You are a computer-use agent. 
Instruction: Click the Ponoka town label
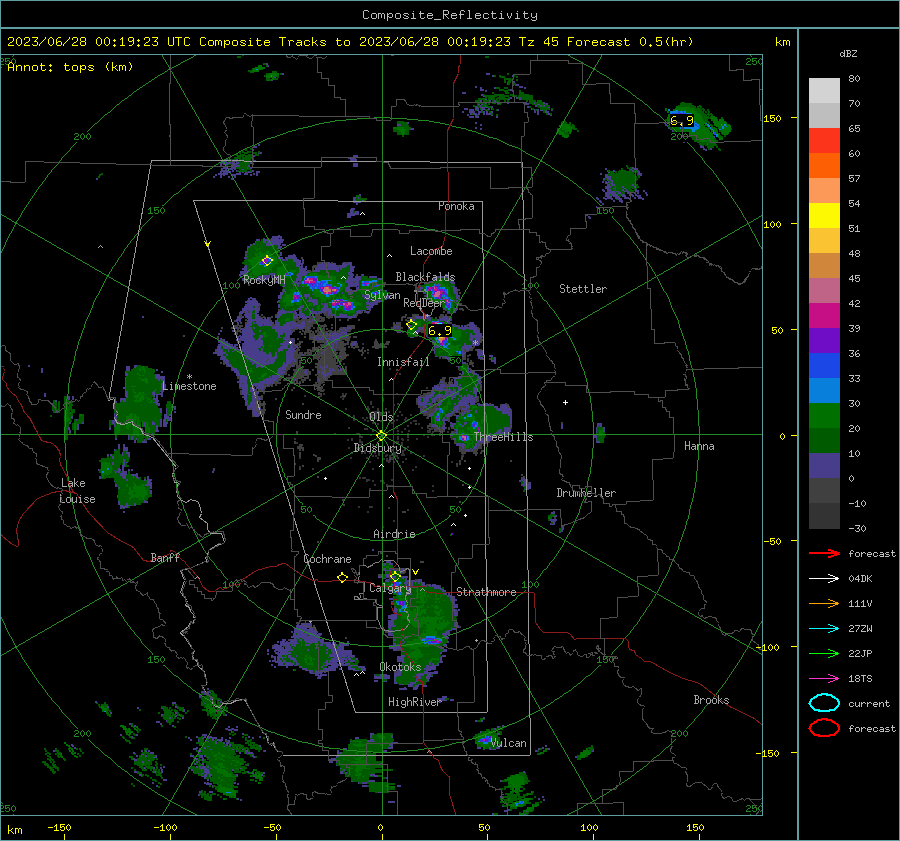pos(456,206)
